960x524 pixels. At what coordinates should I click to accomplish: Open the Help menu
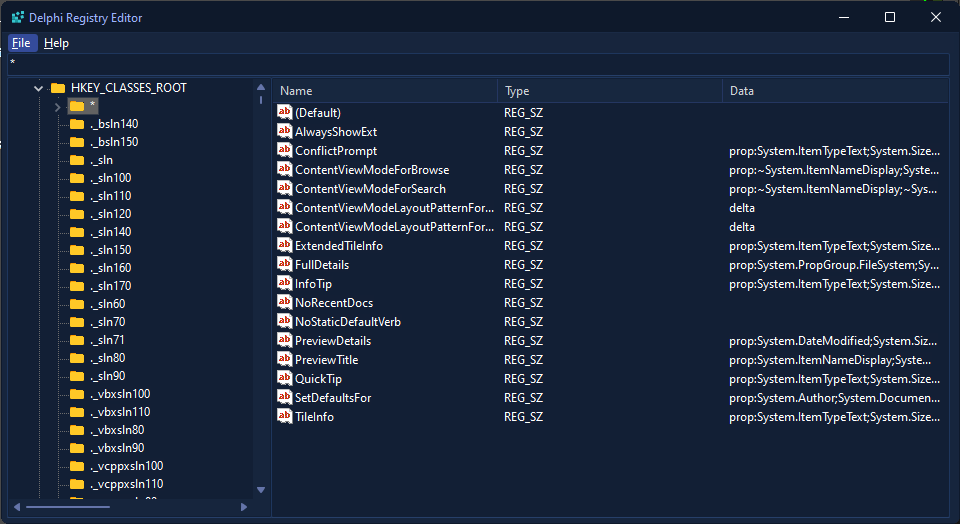(56, 43)
